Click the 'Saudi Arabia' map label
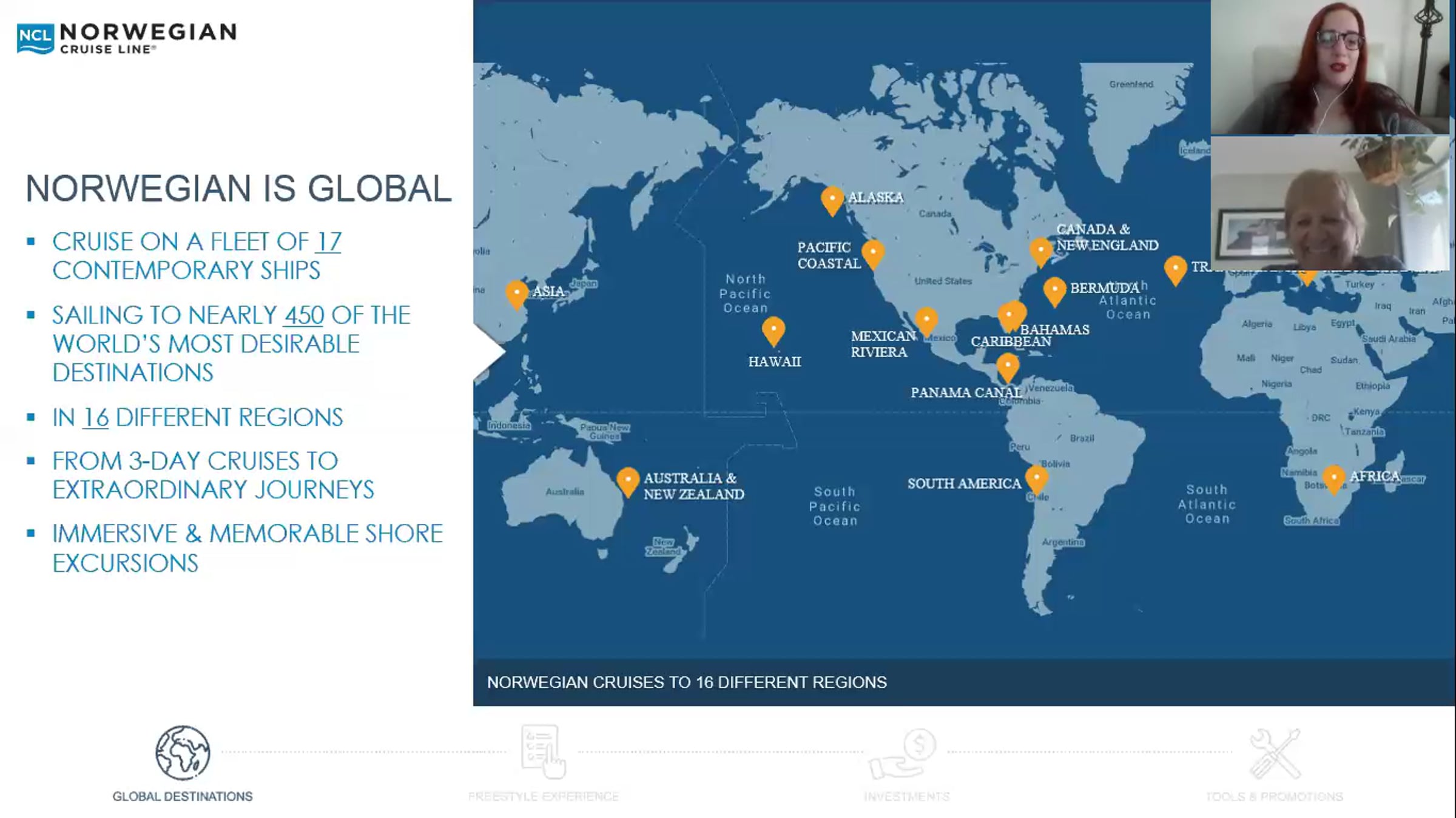Screen dimensions: 1456x818 point(1389,339)
